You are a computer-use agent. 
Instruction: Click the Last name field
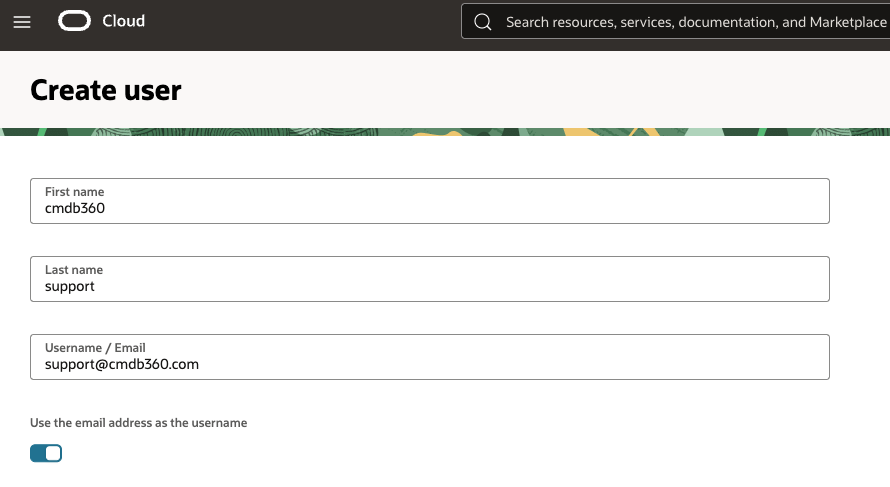click(x=430, y=279)
